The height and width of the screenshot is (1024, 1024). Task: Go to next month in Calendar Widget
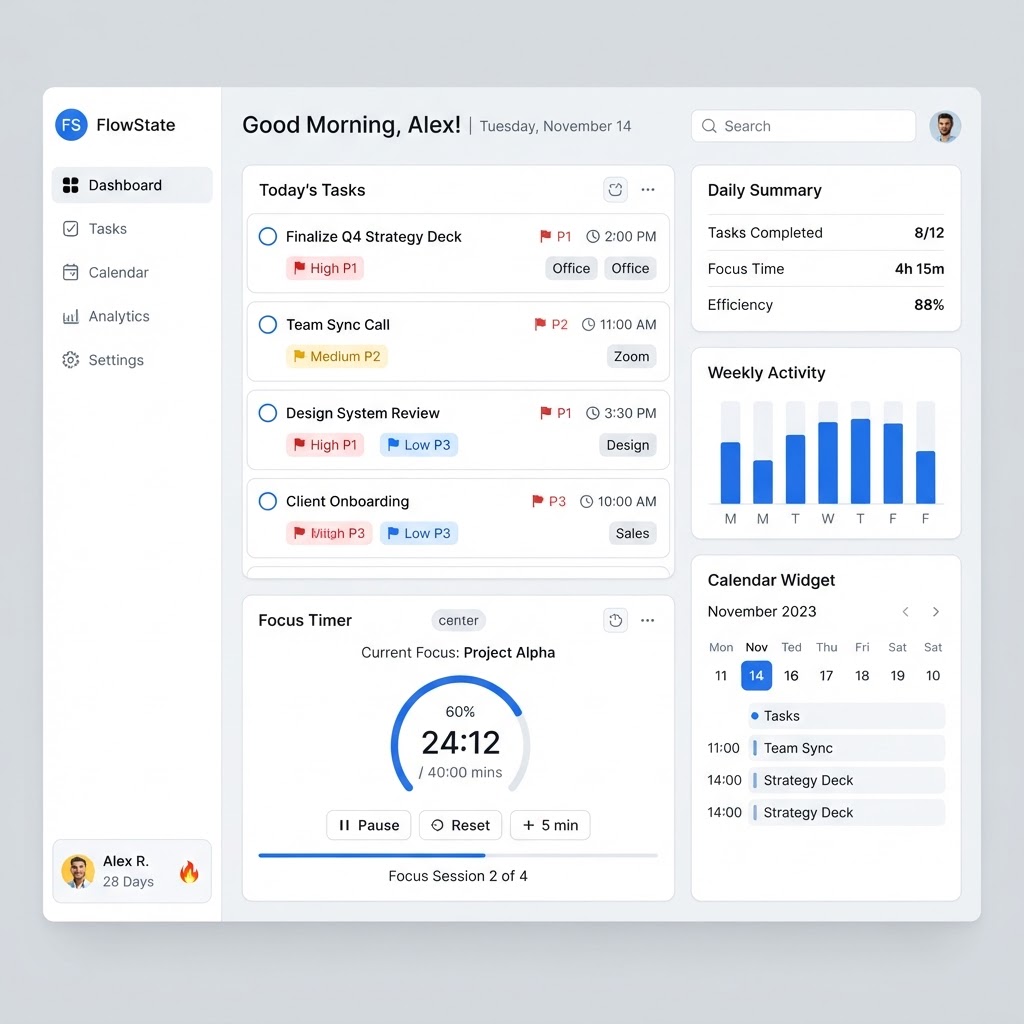[x=936, y=612]
